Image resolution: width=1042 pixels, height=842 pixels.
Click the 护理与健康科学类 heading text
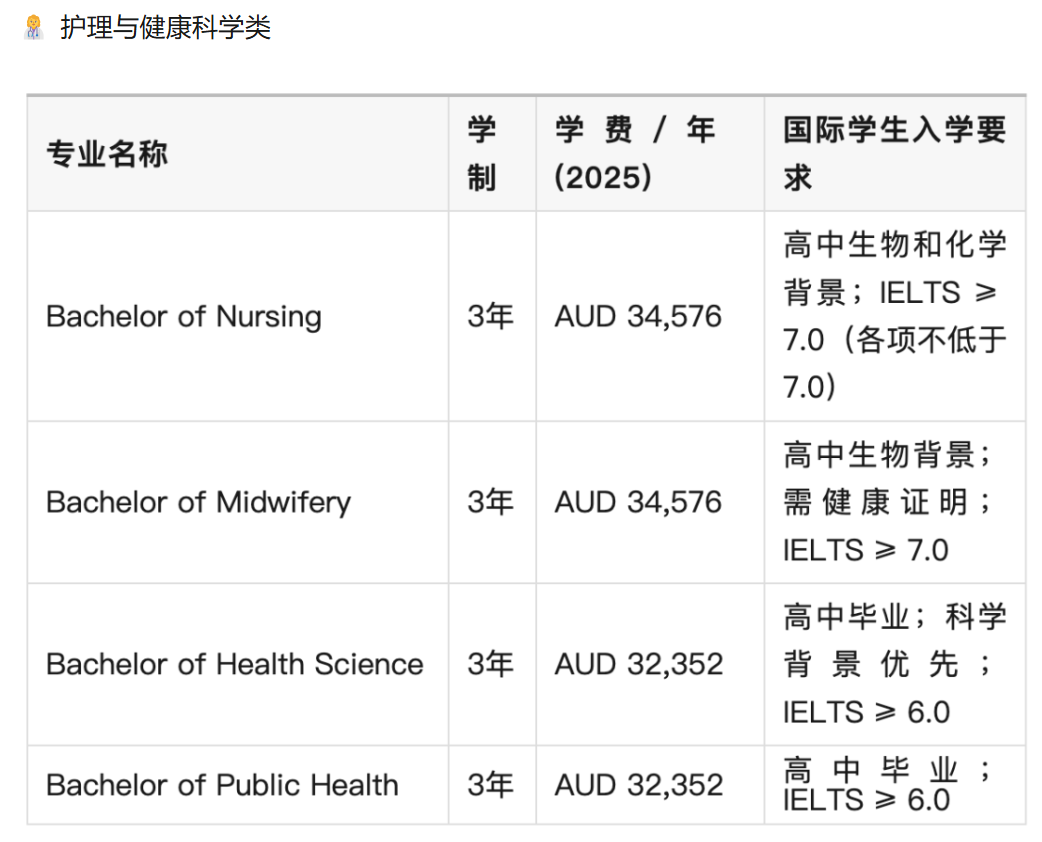pos(165,27)
